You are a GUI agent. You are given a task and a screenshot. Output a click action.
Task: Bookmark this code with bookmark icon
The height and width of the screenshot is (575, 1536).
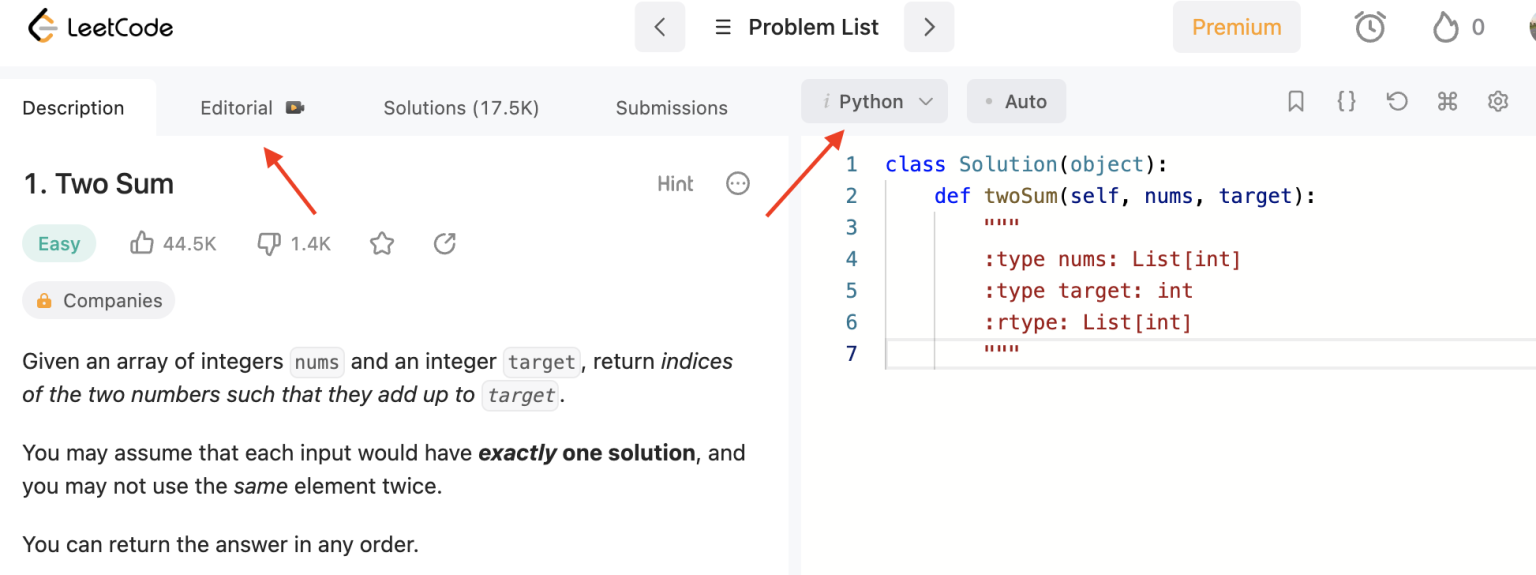(x=1296, y=101)
